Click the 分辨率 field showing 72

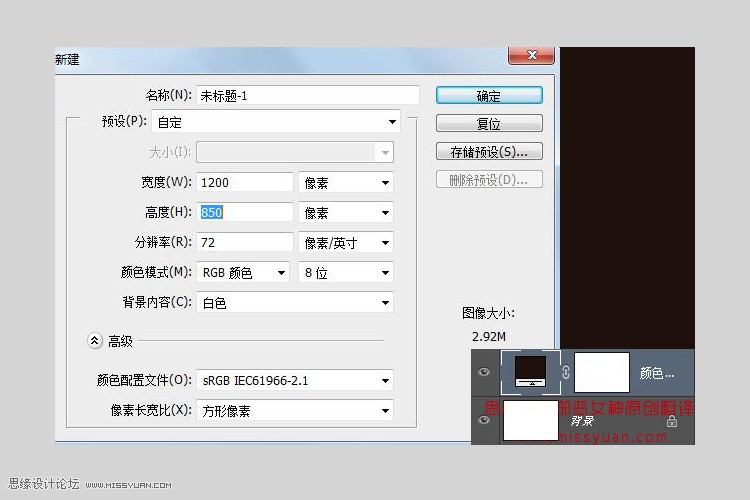tap(244, 242)
